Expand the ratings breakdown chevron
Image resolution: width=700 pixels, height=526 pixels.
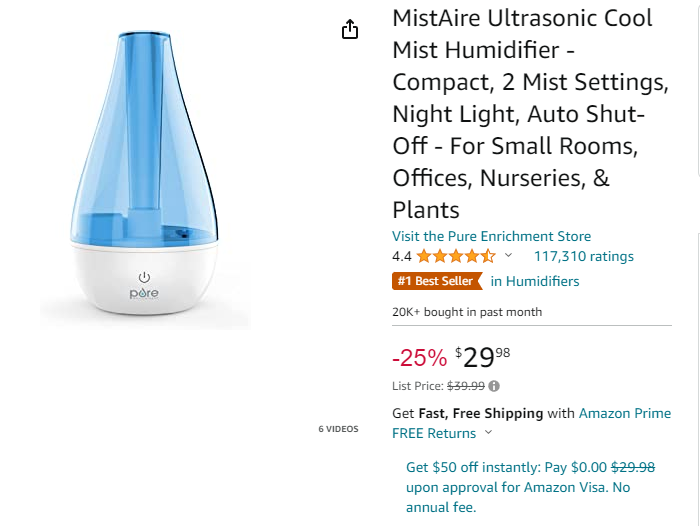point(509,256)
